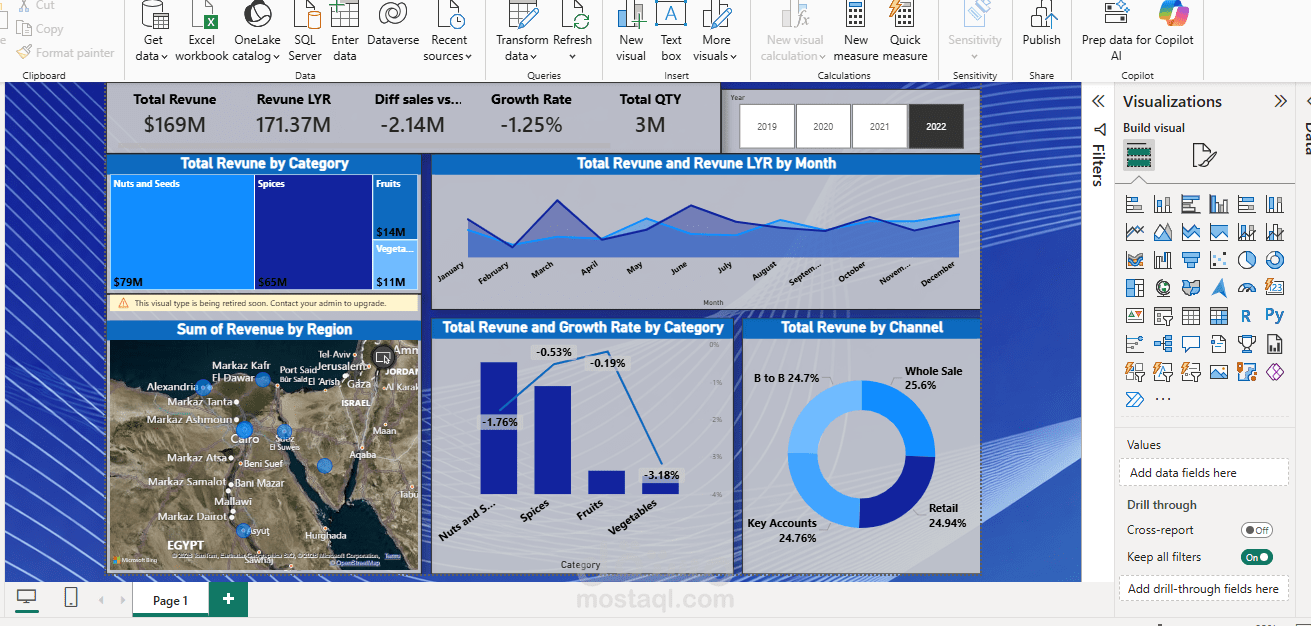The height and width of the screenshot is (626, 1311).
Task: Select the funnel chart visual icon
Action: [1191, 259]
